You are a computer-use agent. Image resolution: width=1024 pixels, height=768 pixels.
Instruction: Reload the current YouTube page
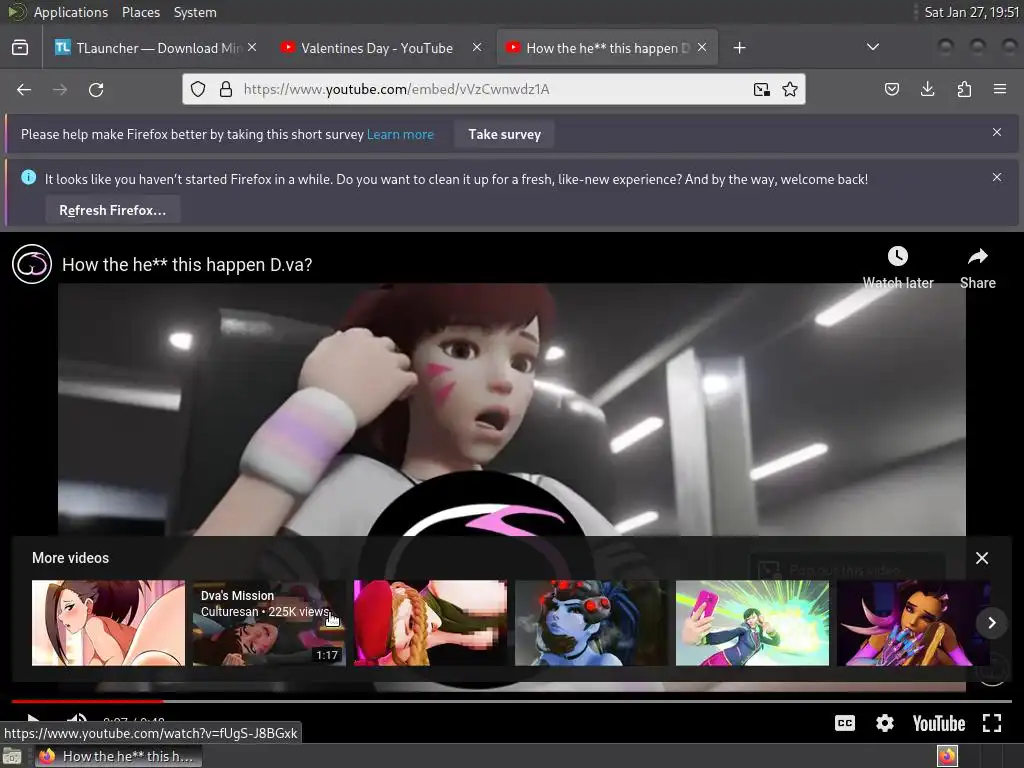[96, 89]
